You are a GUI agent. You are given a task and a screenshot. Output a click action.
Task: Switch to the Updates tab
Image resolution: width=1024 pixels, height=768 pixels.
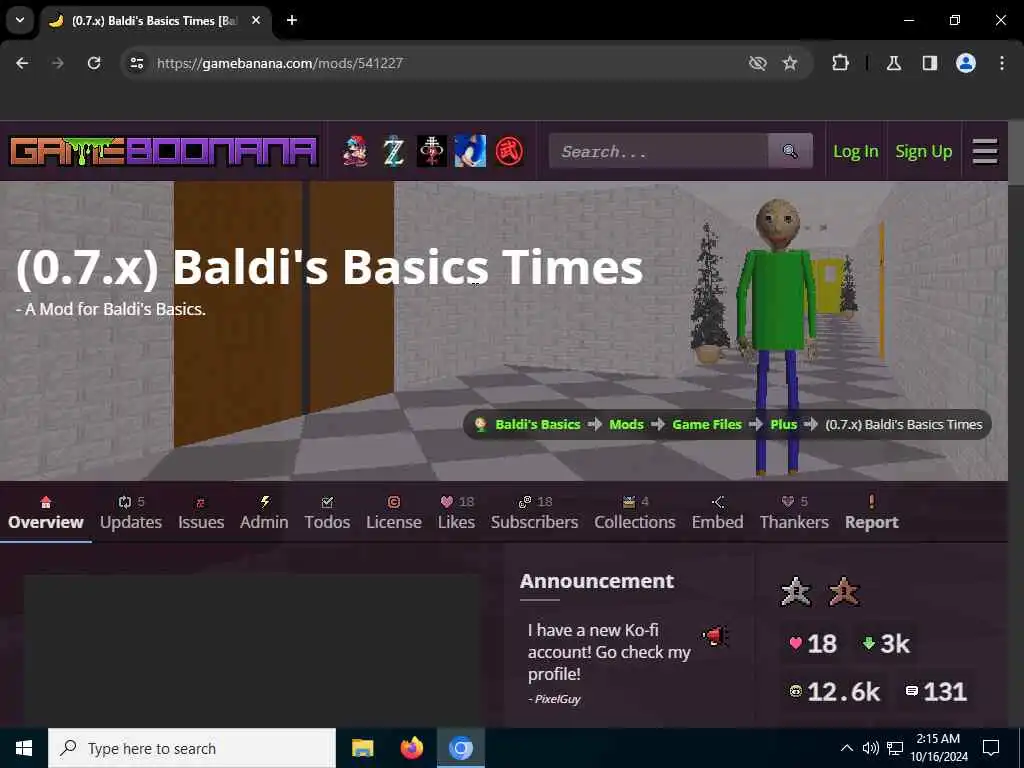(x=131, y=513)
